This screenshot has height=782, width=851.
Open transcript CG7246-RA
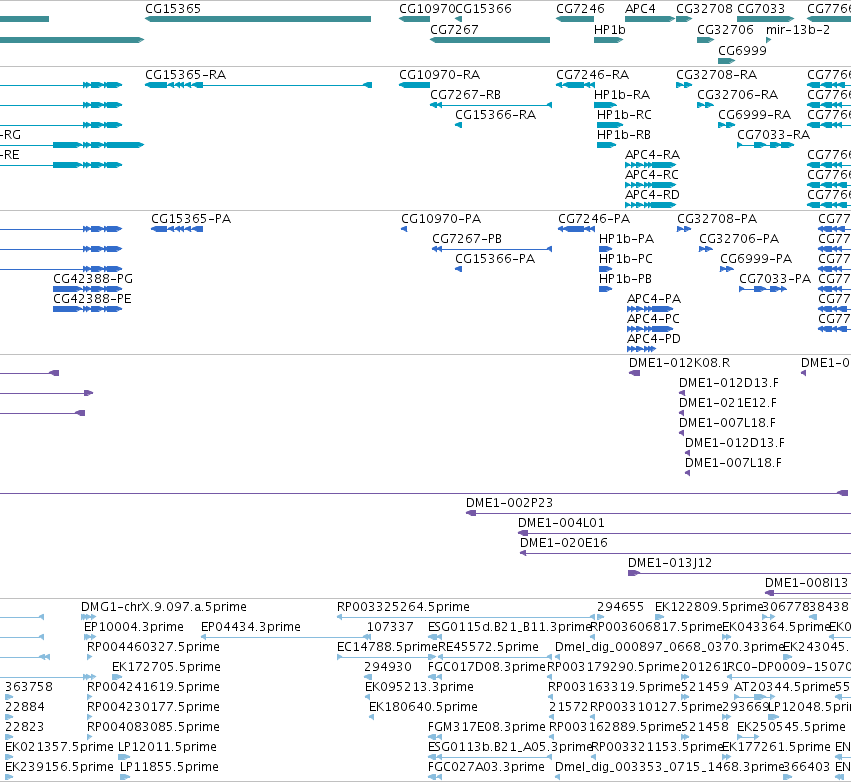[x=592, y=75]
